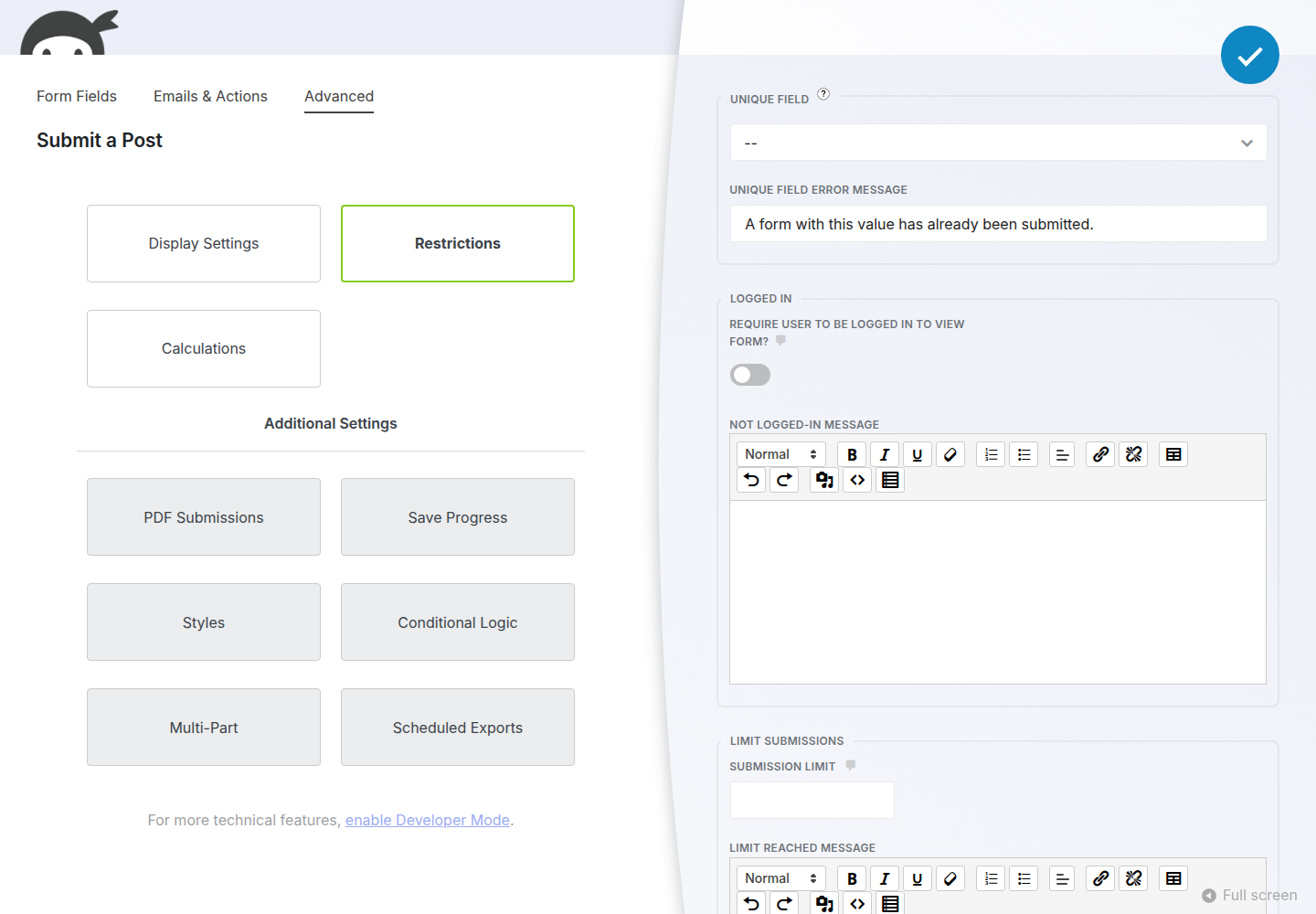Open Normal style dropdown in Not Logged-In editor
The height and width of the screenshot is (914, 1316).
pyautogui.click(x=780, y=454)
